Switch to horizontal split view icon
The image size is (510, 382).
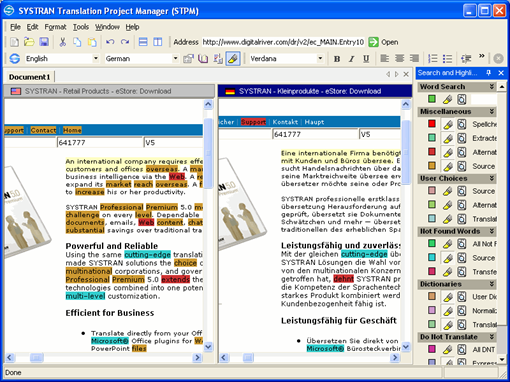(x=143, y=42)
